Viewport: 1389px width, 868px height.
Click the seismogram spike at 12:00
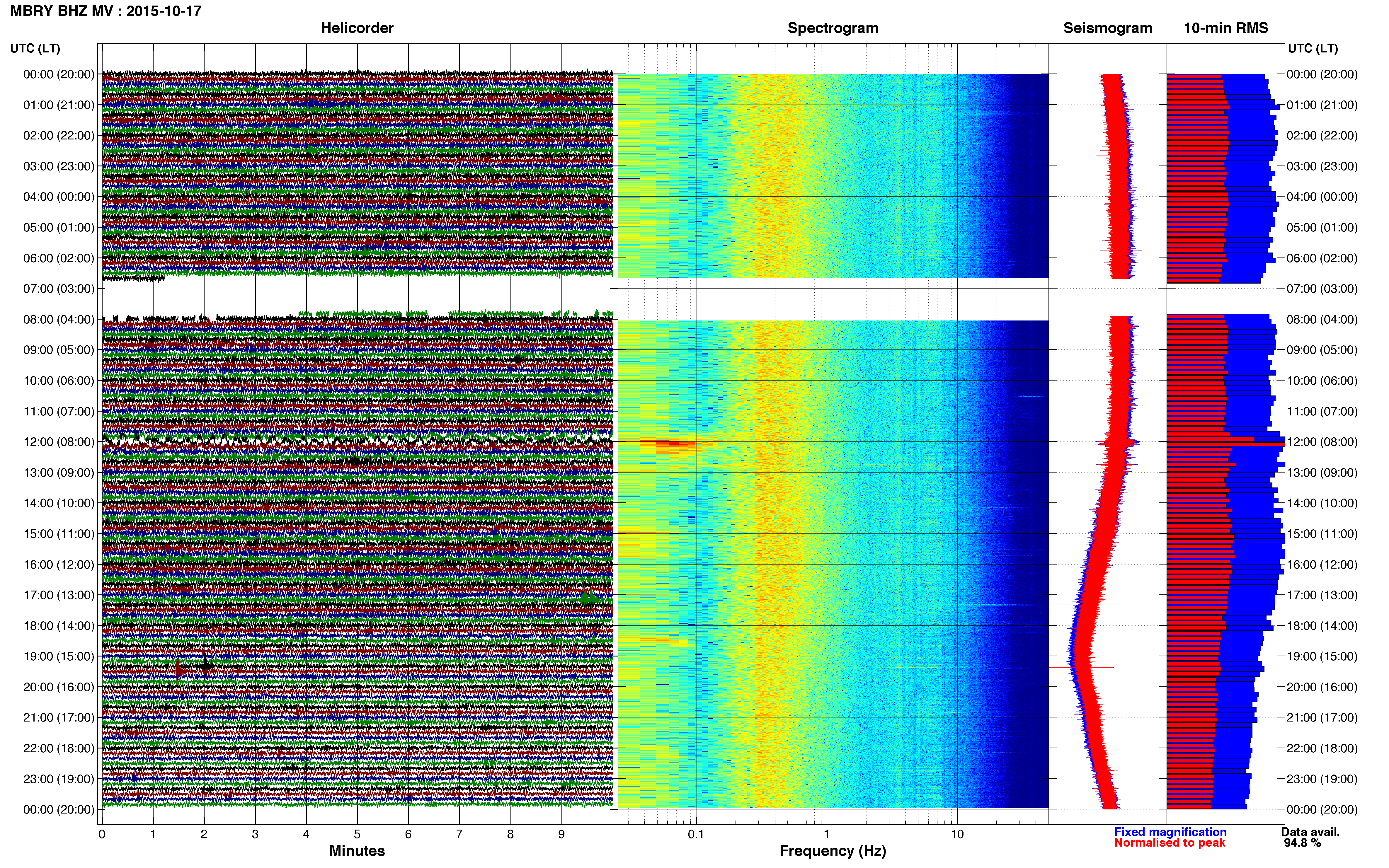point(1119,442)
